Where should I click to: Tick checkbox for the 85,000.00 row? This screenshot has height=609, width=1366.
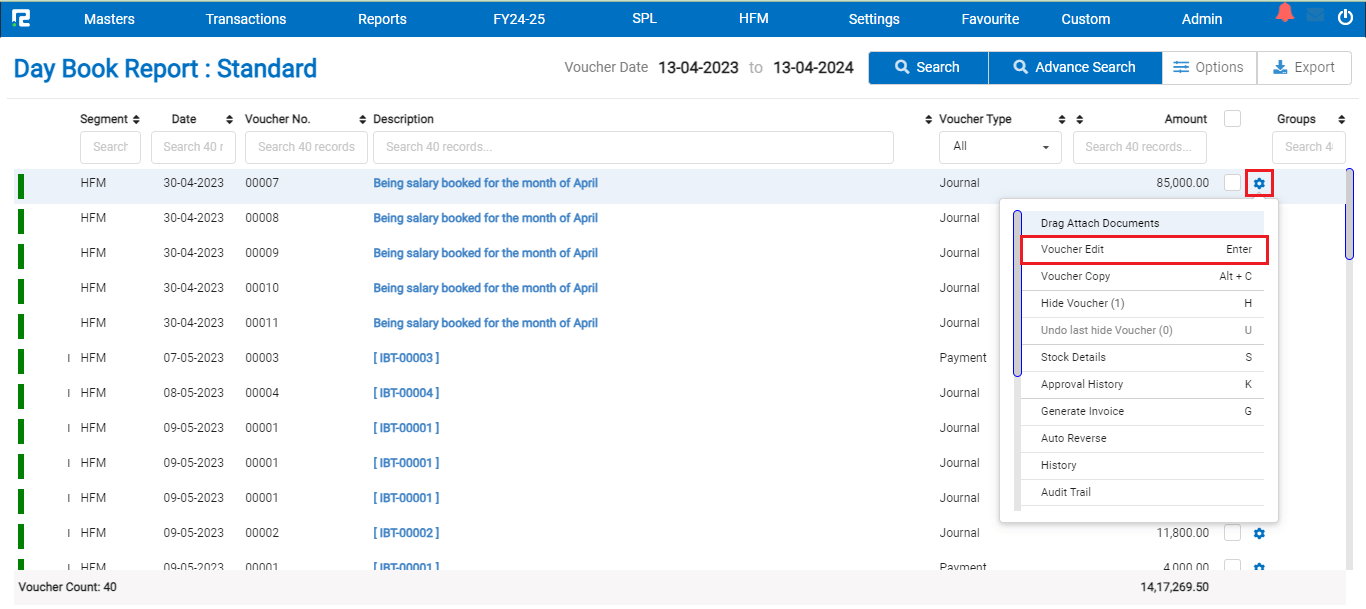click(1232, 183)
